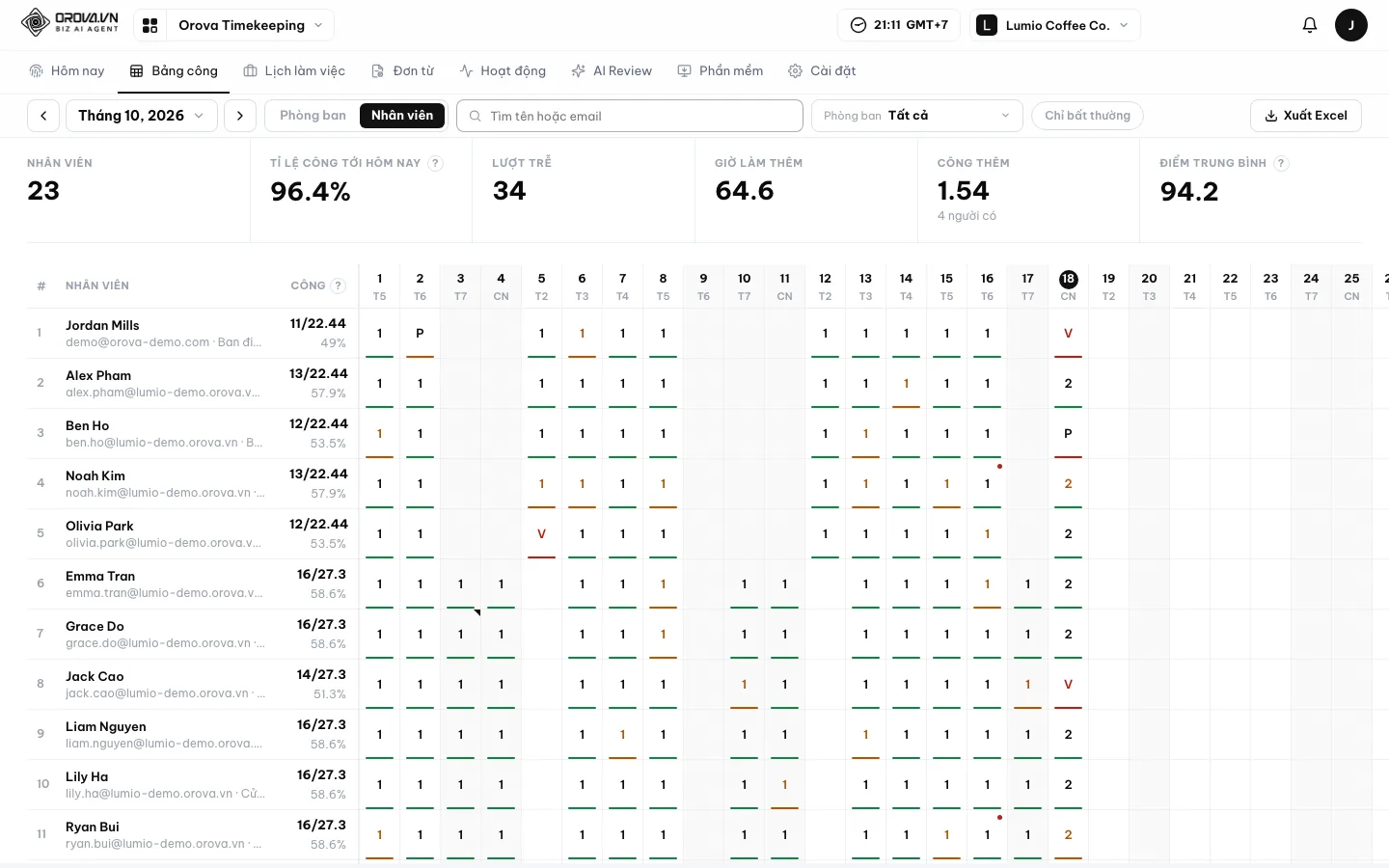The width and height of the screenshot is (1389, 868).
Task: Export the table with Xuất Excel
Action: coord(1306,116)
